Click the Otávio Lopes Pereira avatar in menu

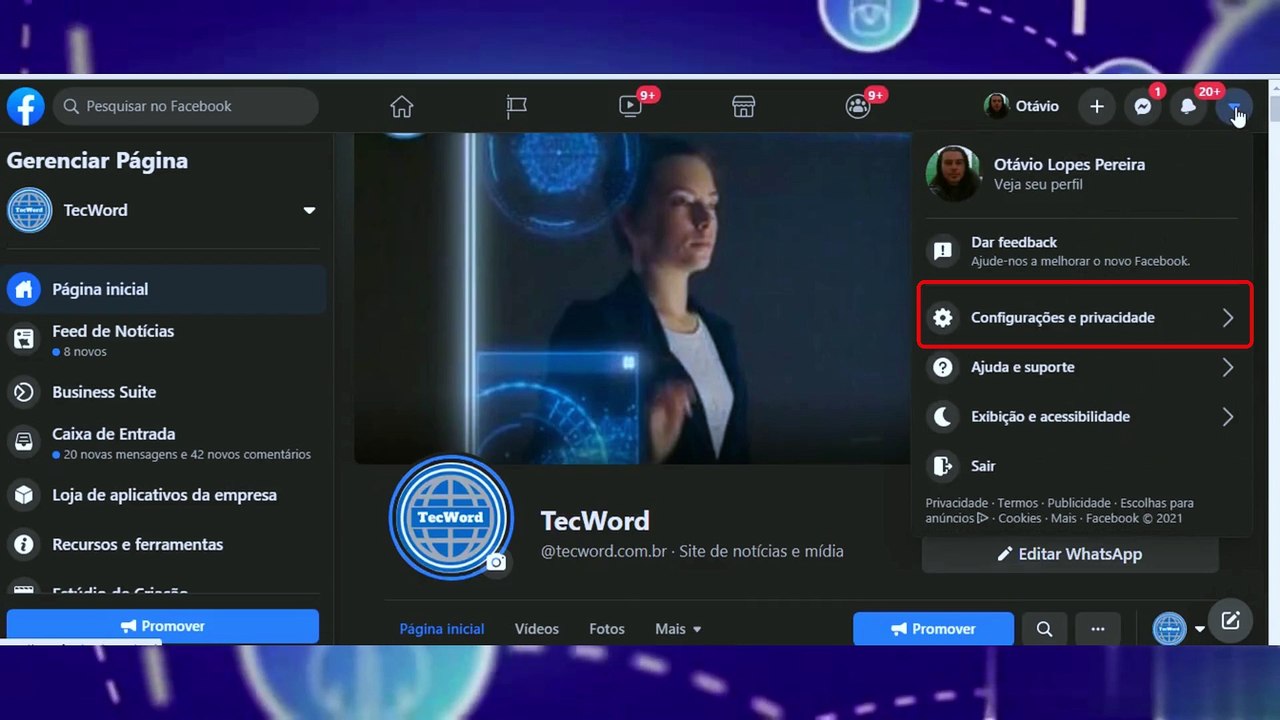953,173
